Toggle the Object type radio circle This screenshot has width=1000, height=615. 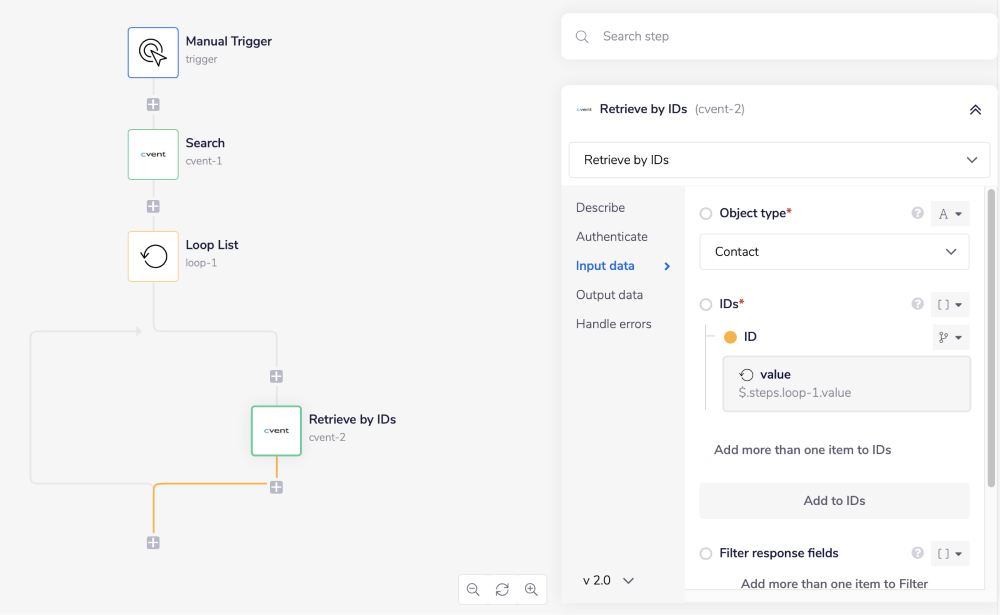click(x=706, y=214)
